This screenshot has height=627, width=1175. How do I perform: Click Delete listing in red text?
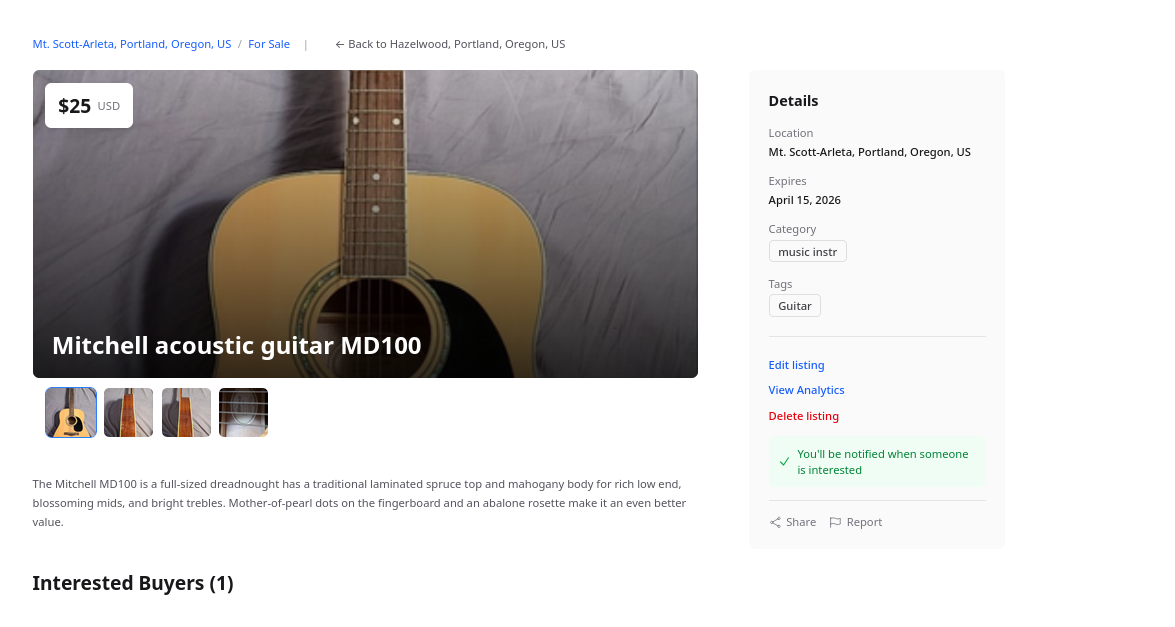coord(803,416)
